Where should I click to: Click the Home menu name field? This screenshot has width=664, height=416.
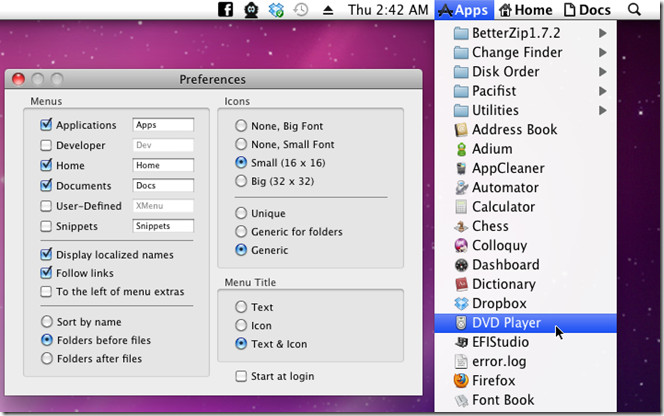pos(163,165)
